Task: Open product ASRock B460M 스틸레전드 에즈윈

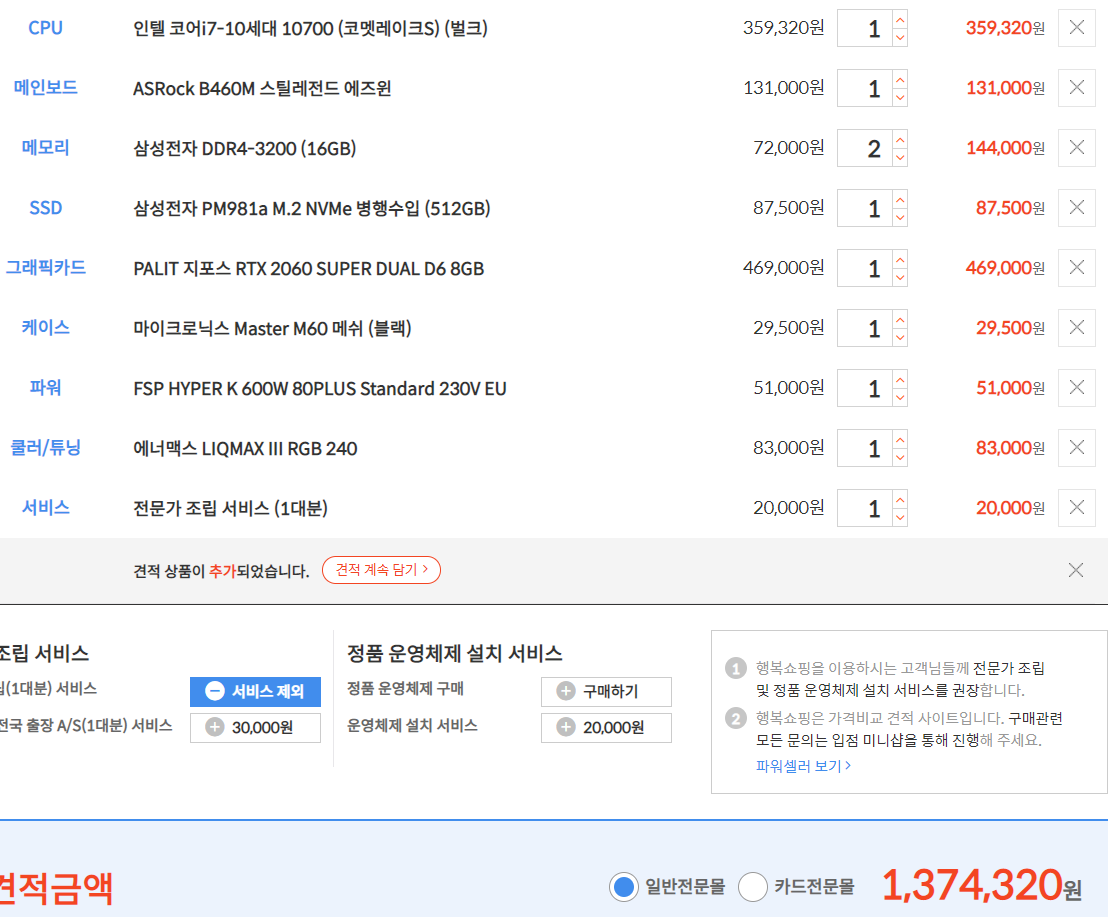Action: pyautogui.click(x=261, y=88)
